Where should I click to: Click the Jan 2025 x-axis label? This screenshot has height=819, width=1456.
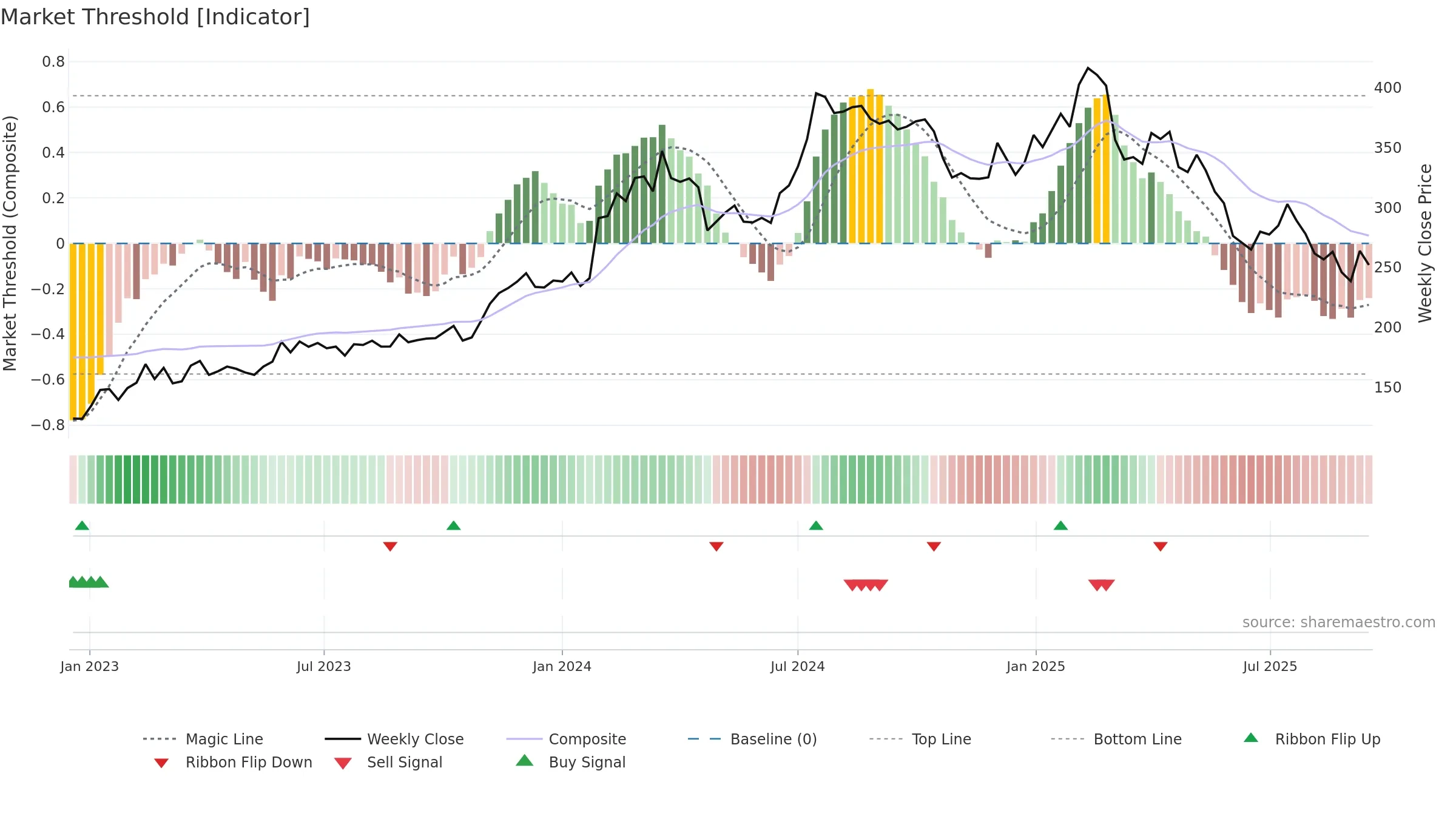pyautogui.click(x=1036, y=666)
